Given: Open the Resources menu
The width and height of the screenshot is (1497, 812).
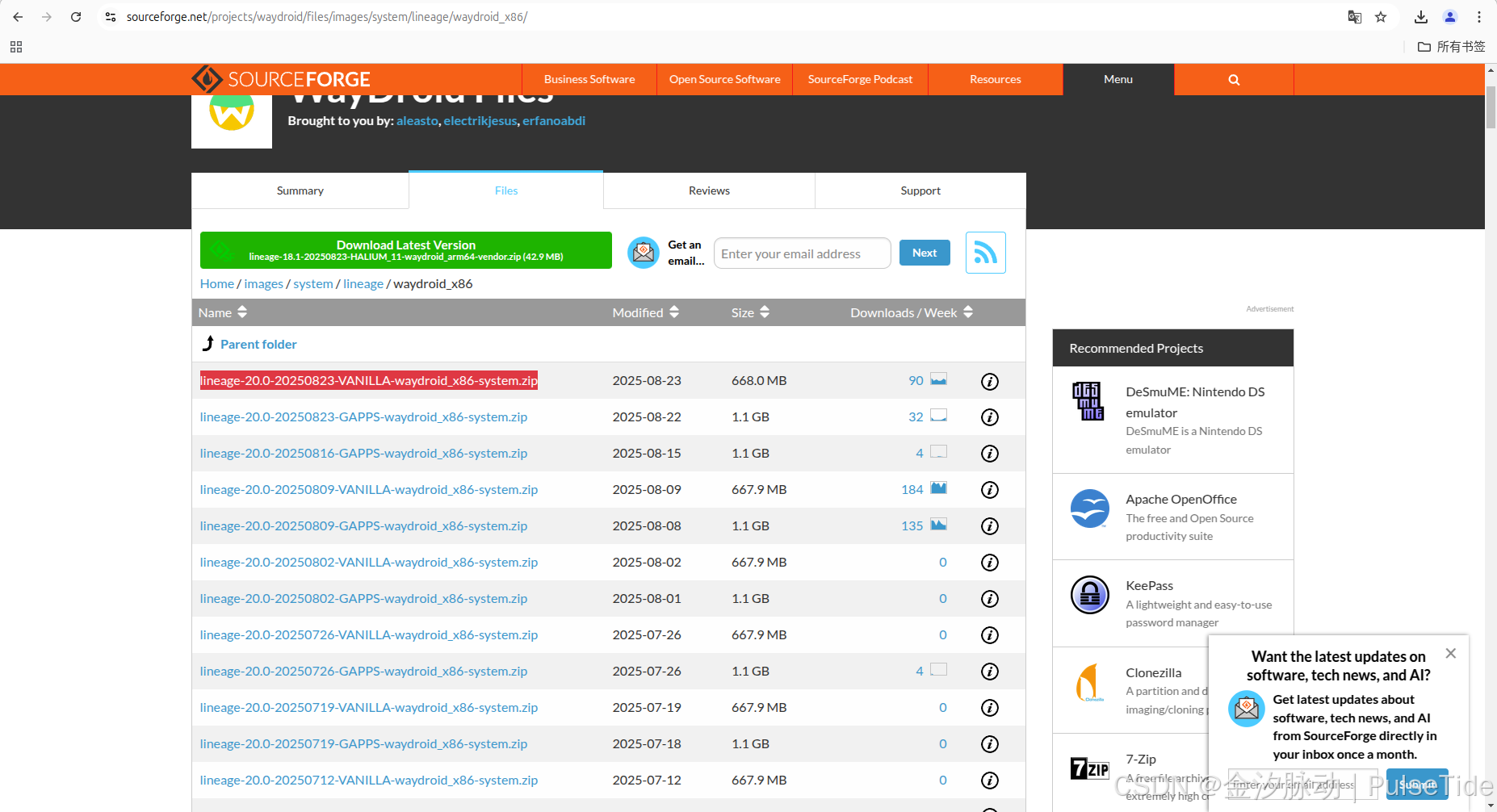Looking at the screenshot, I should point(996,80).
